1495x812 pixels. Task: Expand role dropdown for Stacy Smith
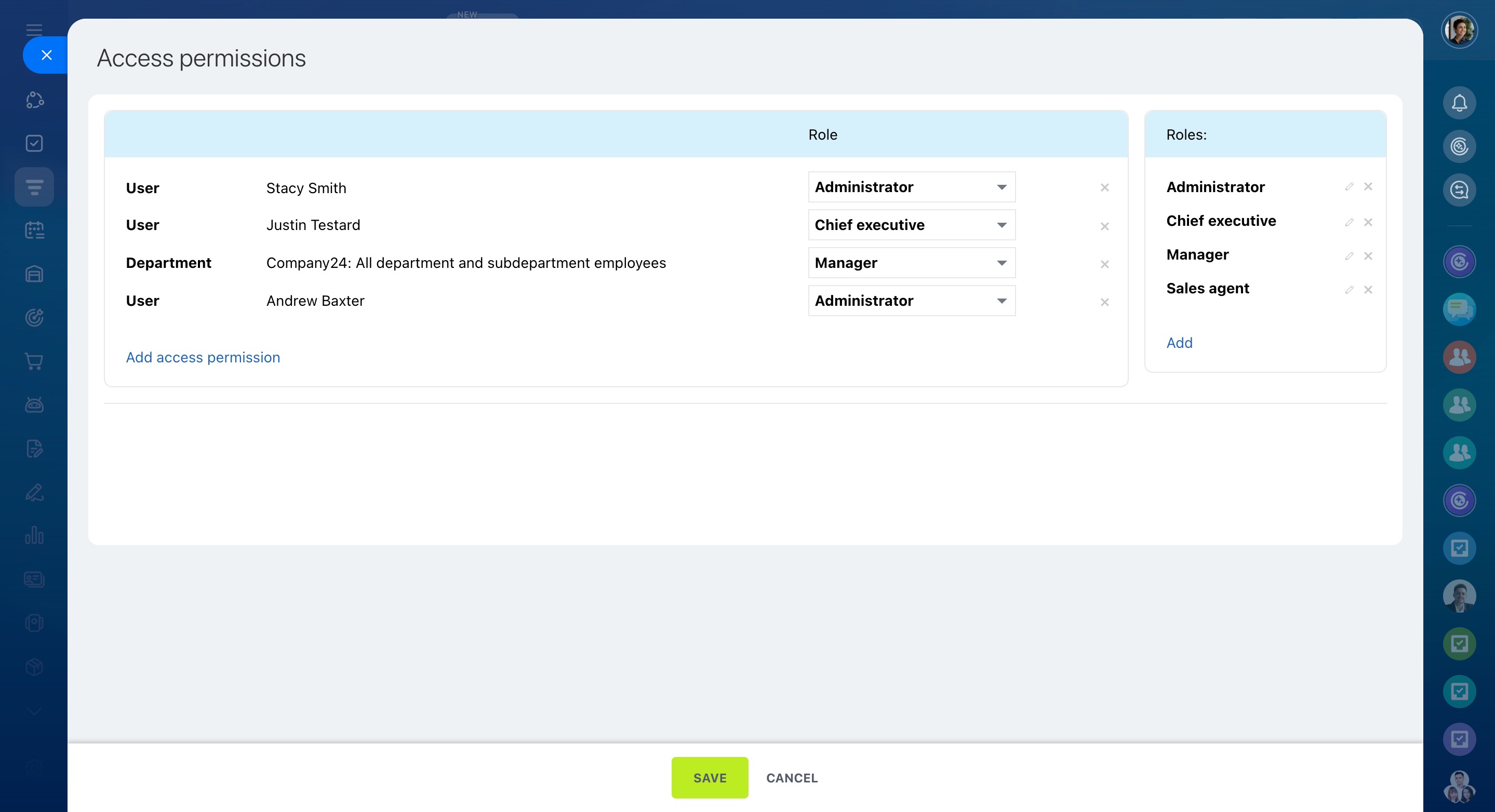(911, 187)
